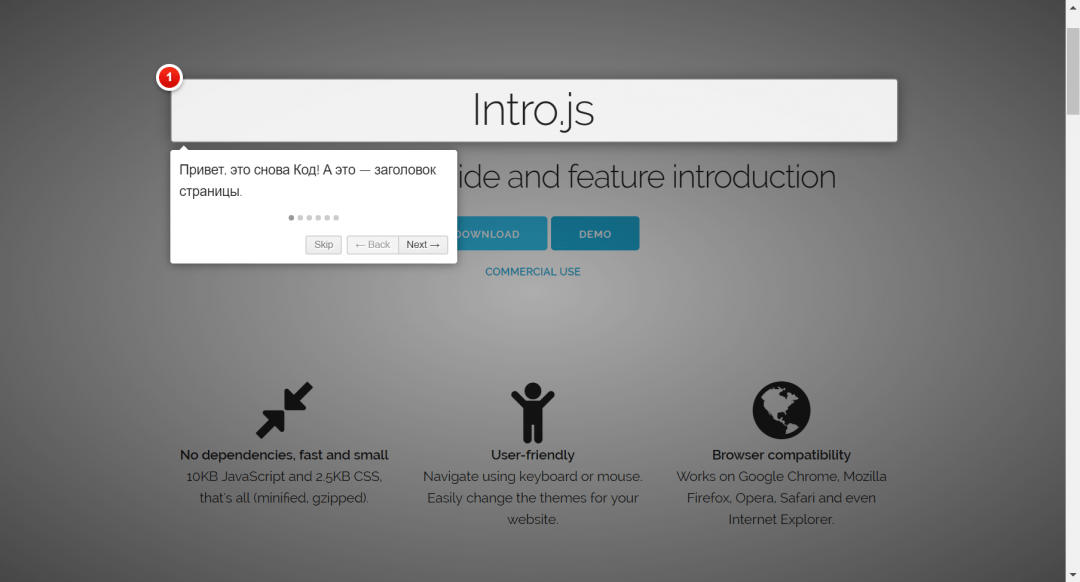Click the Back button in tooltip

tap(372, 245)
